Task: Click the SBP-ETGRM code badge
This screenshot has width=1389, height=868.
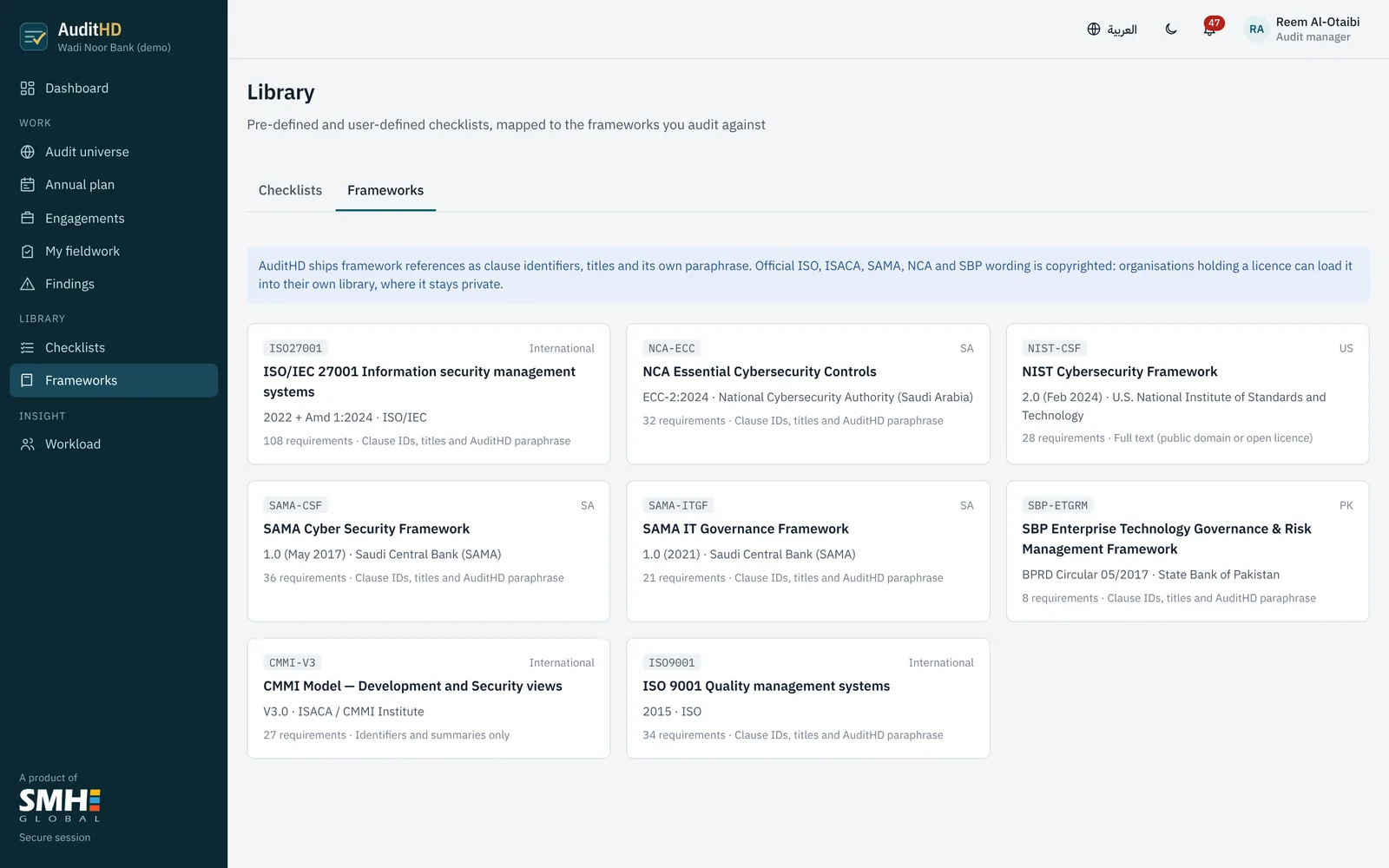Action: (x=1057, y=505)
